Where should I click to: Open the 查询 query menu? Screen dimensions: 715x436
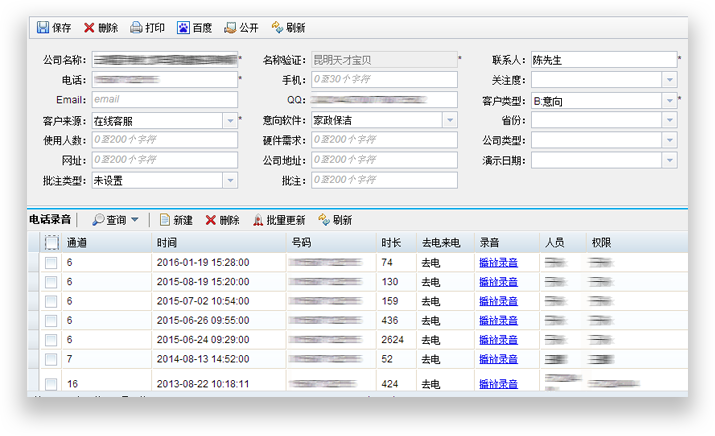pyautogui.click(x=116, y=220)
